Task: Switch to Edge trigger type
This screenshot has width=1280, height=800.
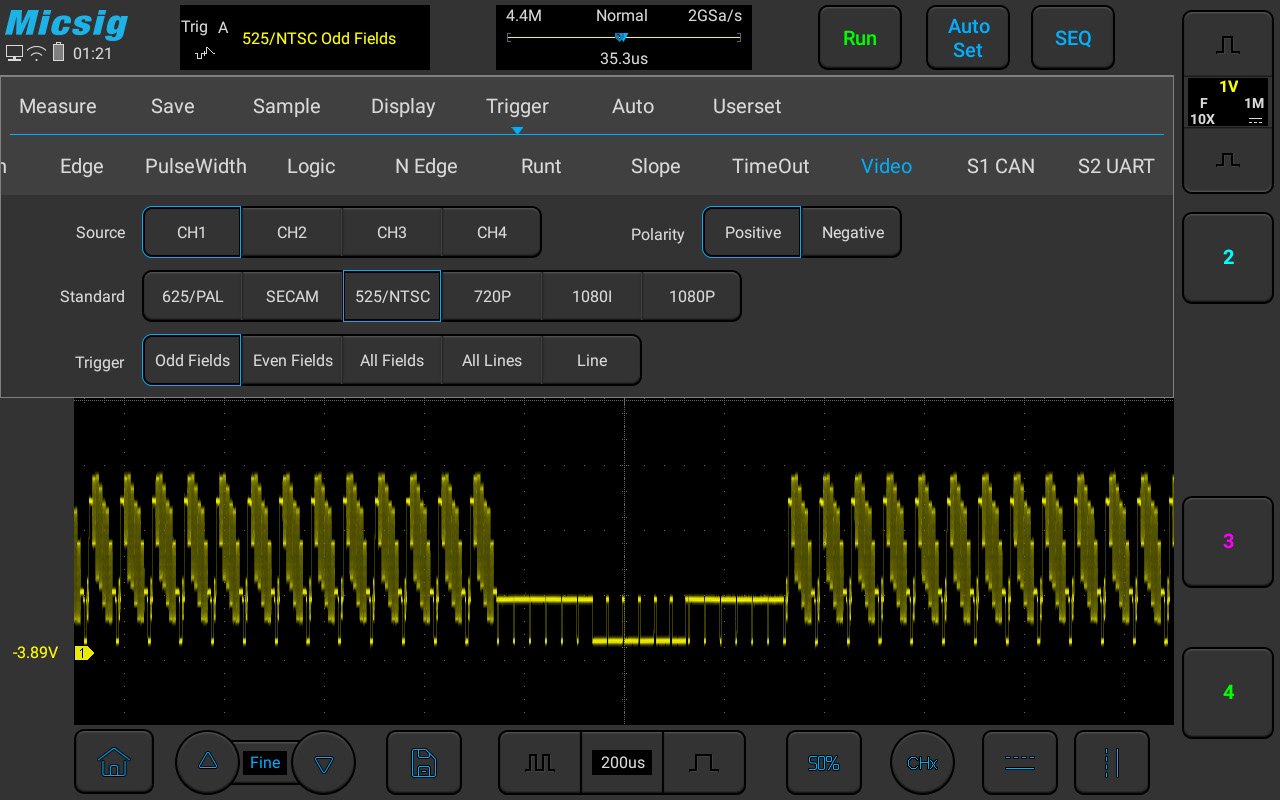Action: [x=82, y=166]
